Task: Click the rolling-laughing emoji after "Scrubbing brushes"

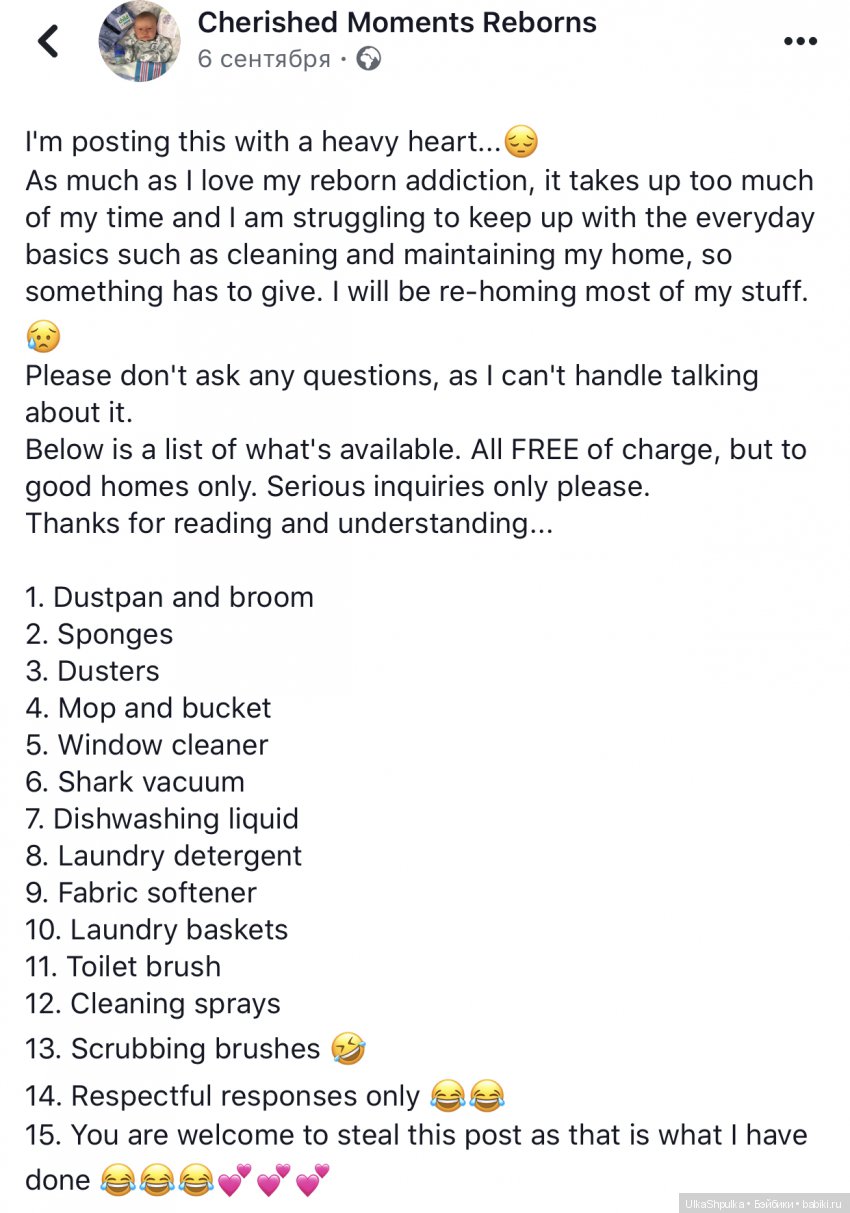Action: pos(350,1049)
